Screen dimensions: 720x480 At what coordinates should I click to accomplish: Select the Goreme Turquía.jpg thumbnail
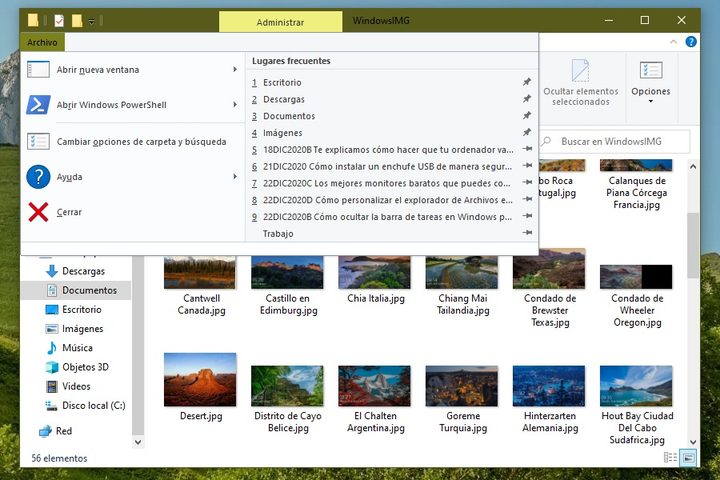[462, 386]
